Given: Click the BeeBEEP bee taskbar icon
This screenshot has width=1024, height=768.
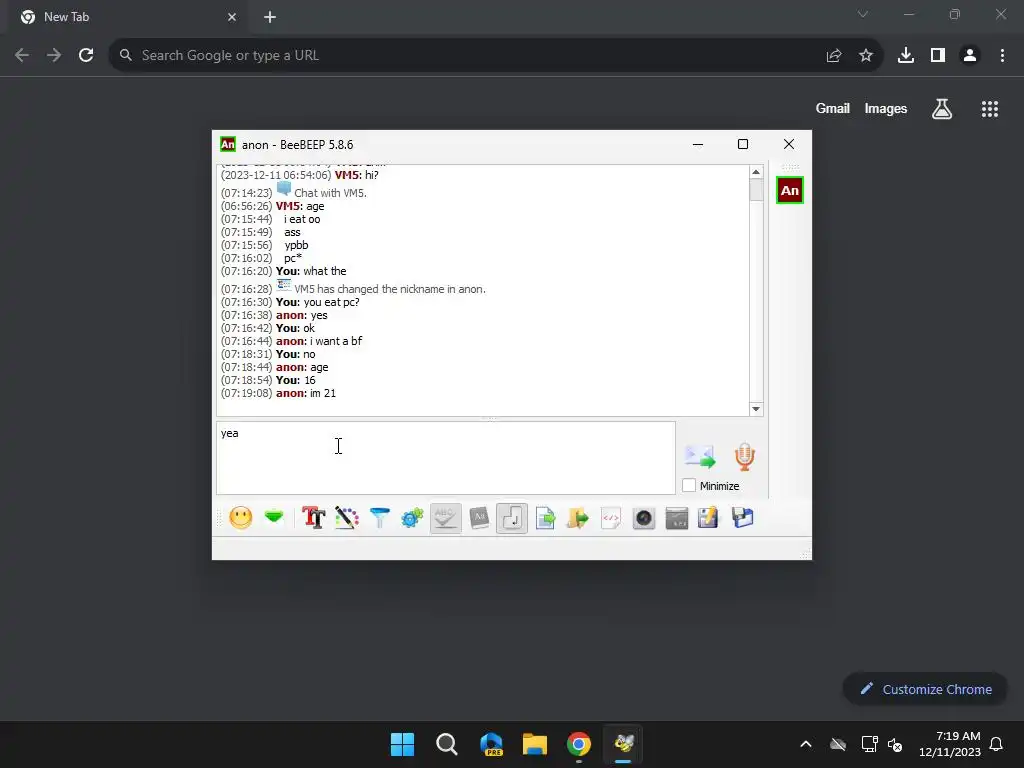Looking at the screenshot, I should [x=624, y=744].
